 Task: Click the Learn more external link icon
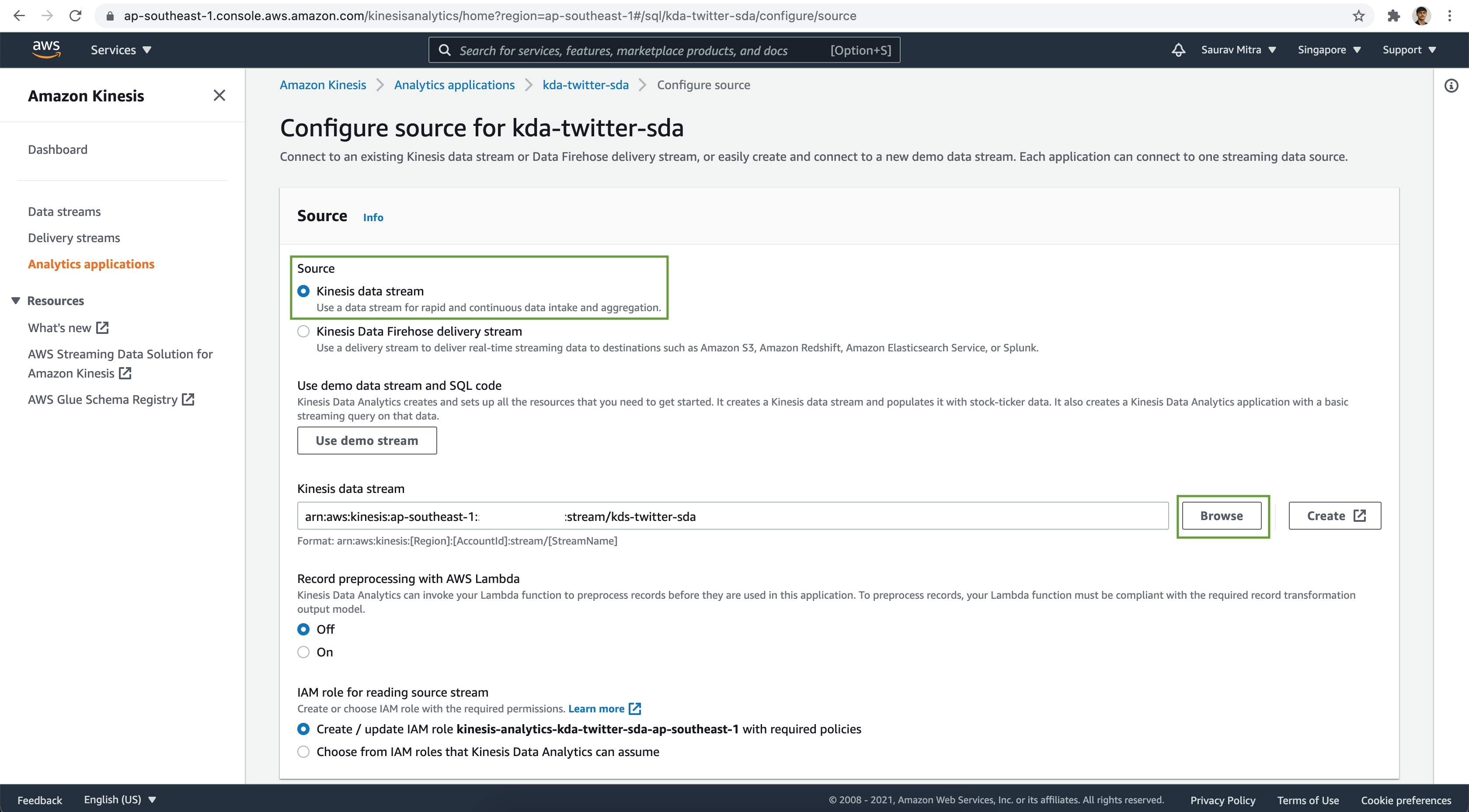tap(635, 708)
